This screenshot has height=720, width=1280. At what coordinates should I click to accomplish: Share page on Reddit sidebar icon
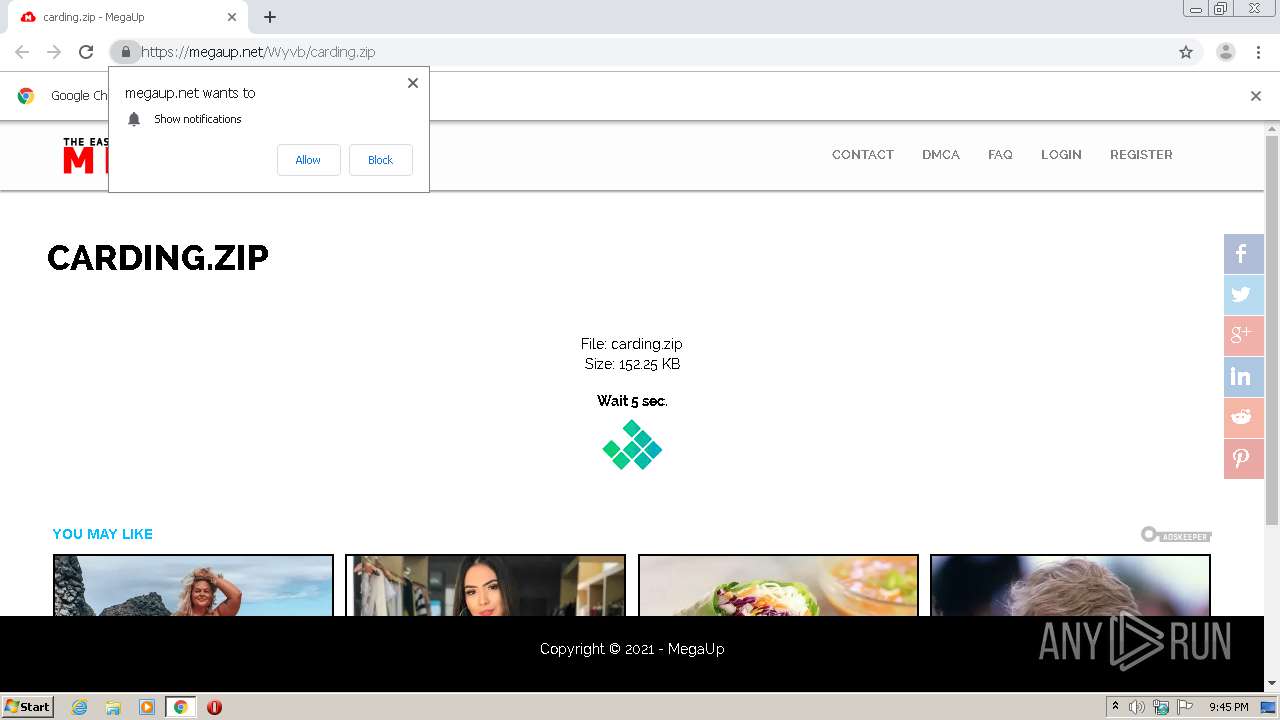[1243, 418]
